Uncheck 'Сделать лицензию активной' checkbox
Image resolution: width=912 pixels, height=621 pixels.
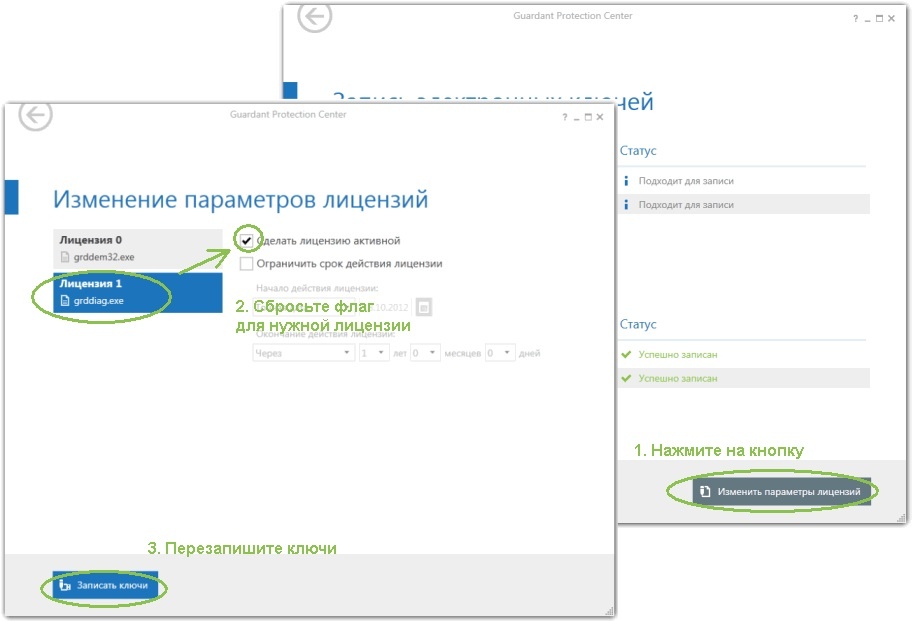pos(246,241)
